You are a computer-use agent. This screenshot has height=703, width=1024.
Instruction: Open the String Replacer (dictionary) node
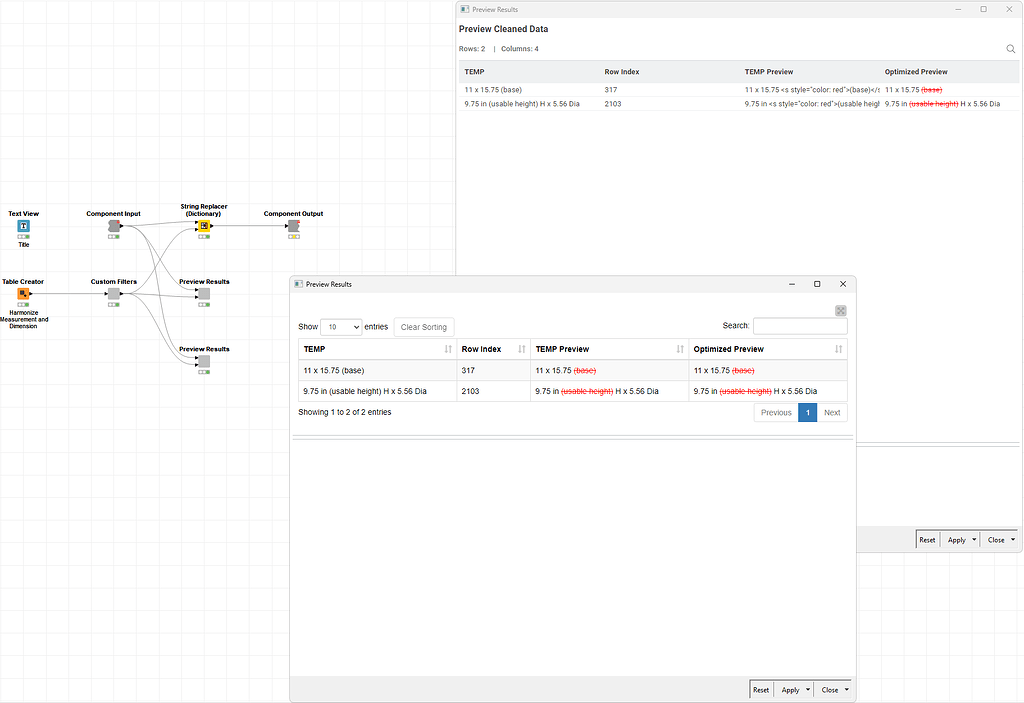[x=204, y=227]
